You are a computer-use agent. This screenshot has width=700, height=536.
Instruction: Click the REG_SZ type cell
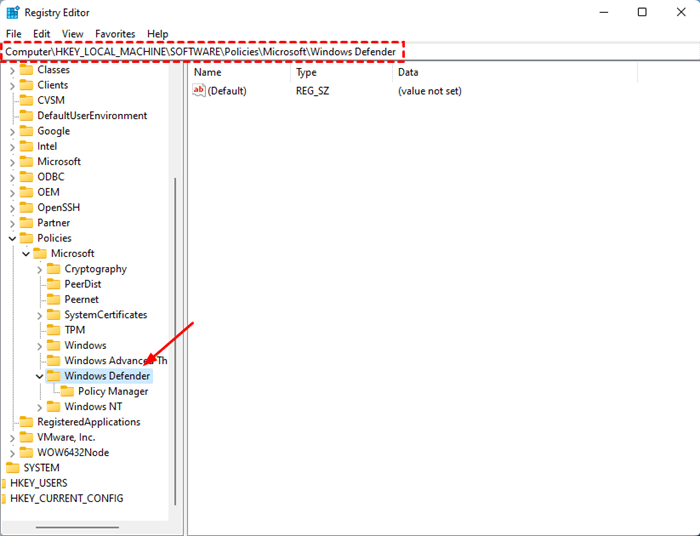[312, 91]
